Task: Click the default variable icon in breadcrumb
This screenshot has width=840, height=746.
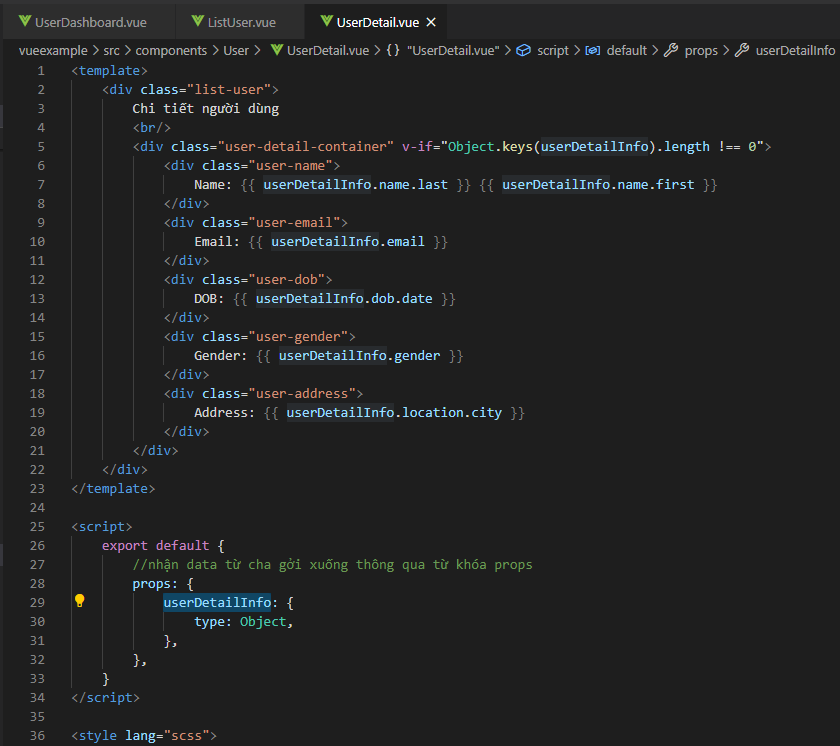Action: pos(592,50)
